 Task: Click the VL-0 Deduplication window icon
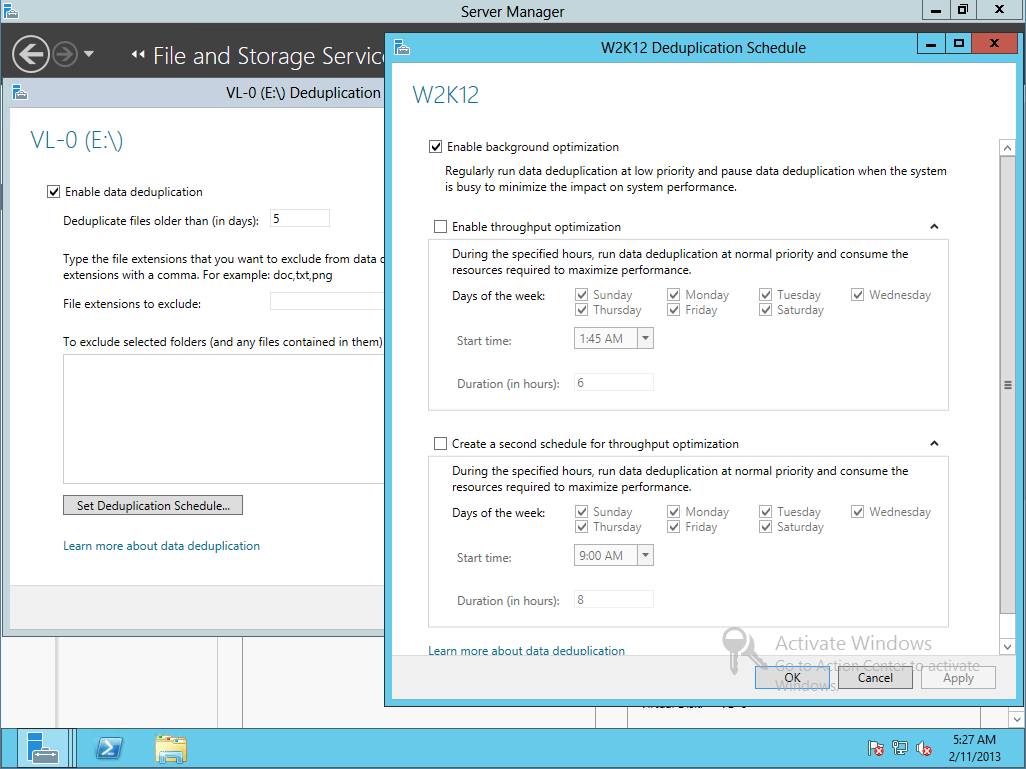pos(20,93)
